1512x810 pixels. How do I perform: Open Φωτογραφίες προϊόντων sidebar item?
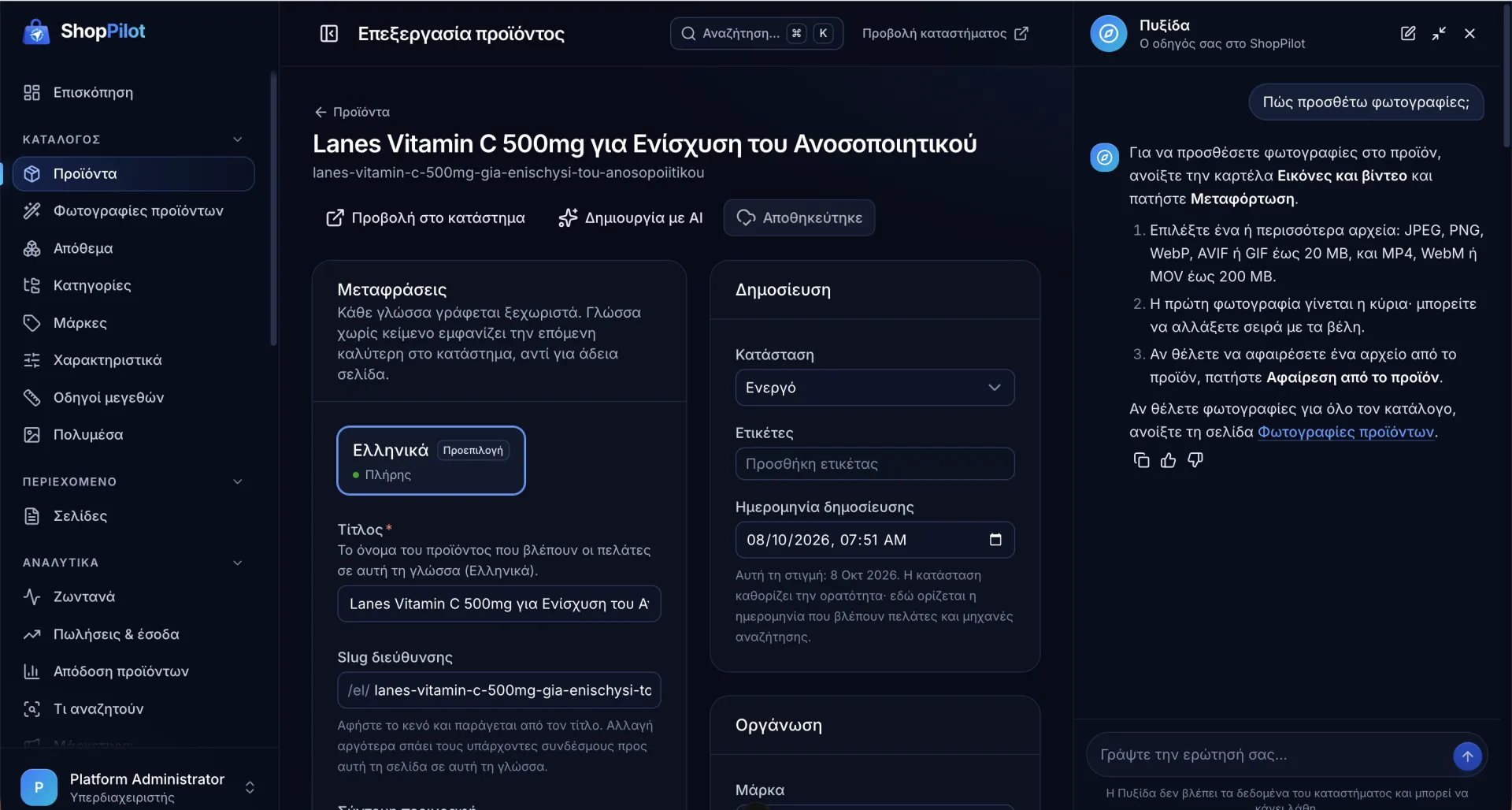coord(134,210)
